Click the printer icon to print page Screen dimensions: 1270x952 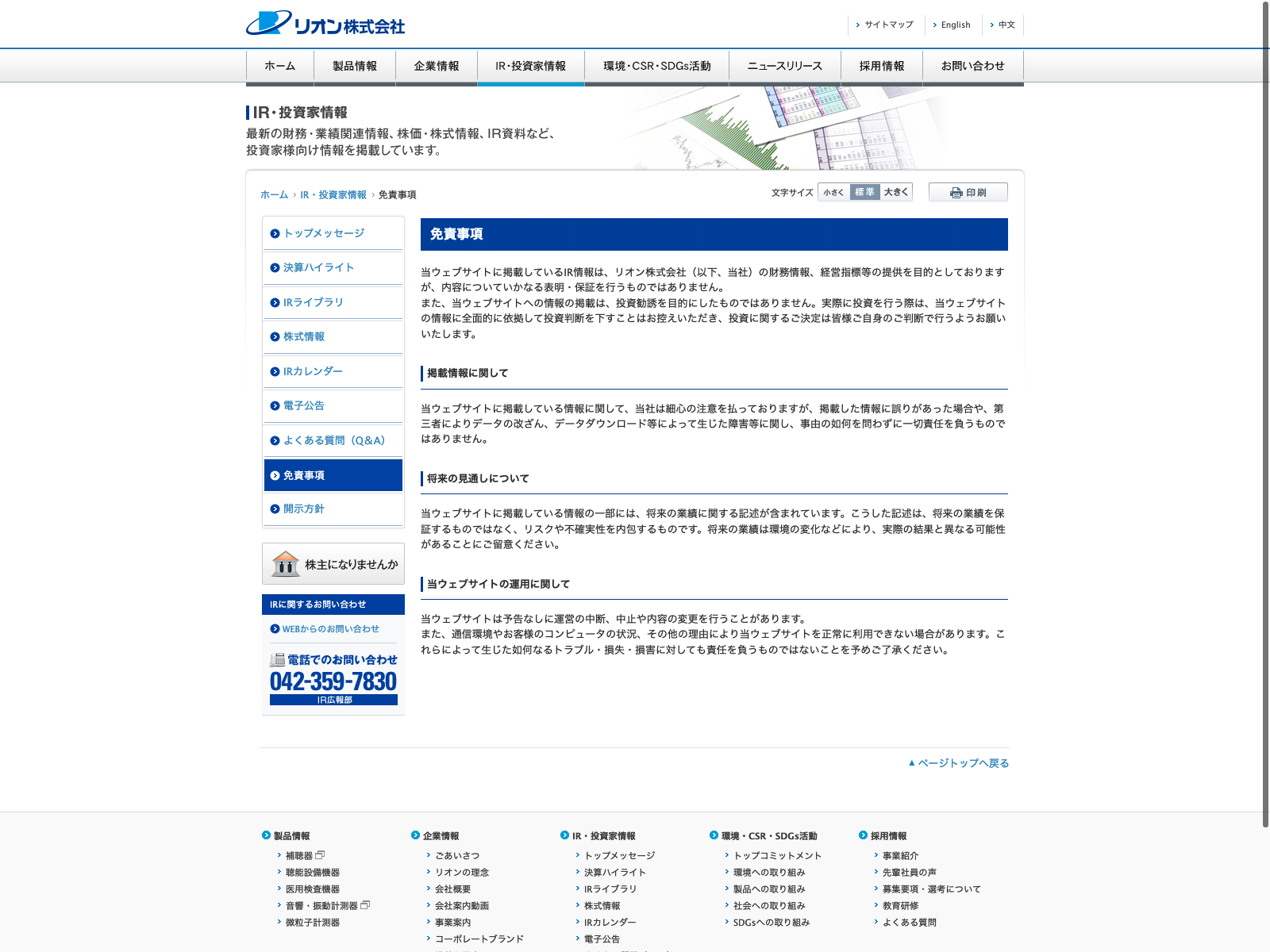956,193
